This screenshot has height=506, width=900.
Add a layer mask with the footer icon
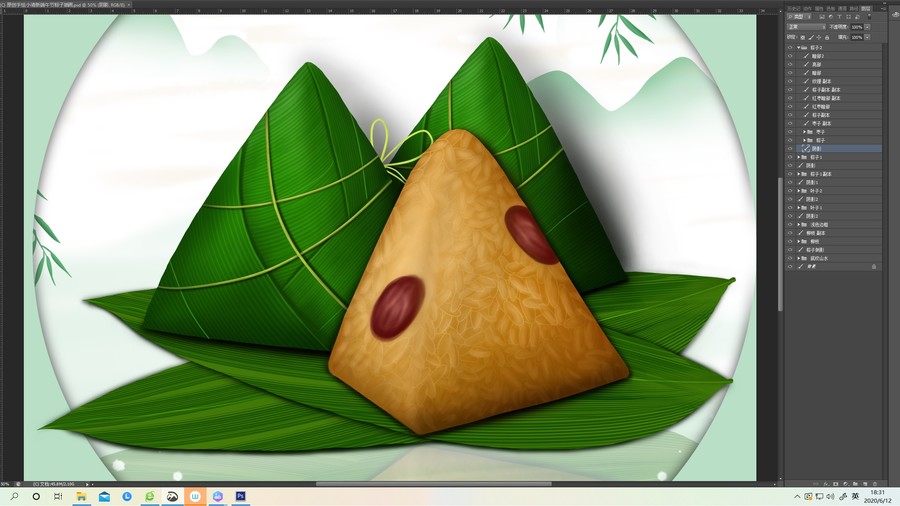point(835,484)
